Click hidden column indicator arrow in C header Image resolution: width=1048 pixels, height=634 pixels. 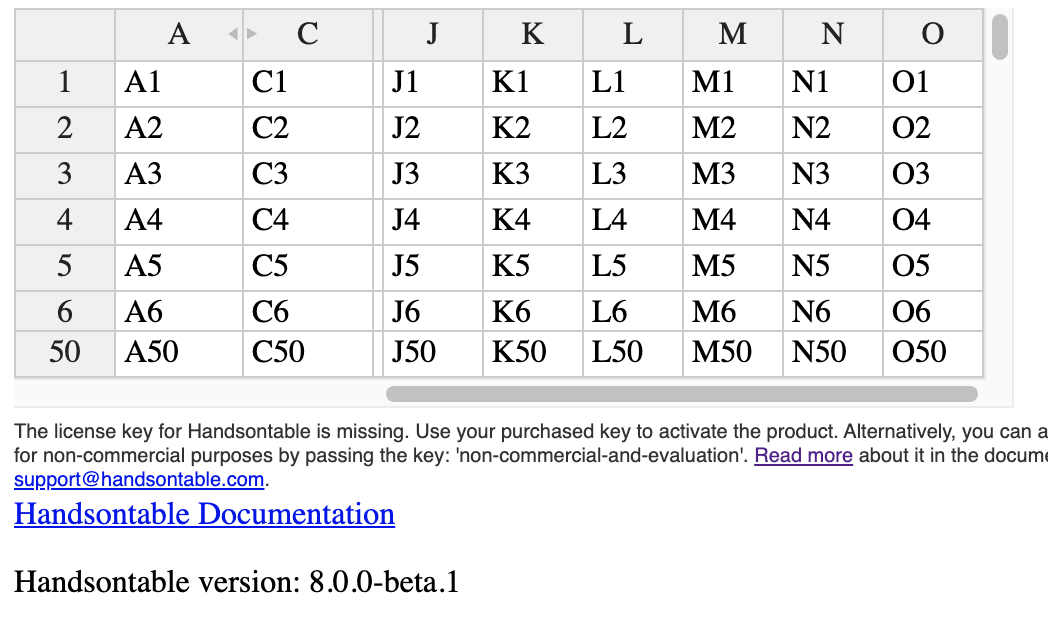(x=252, y=35)
